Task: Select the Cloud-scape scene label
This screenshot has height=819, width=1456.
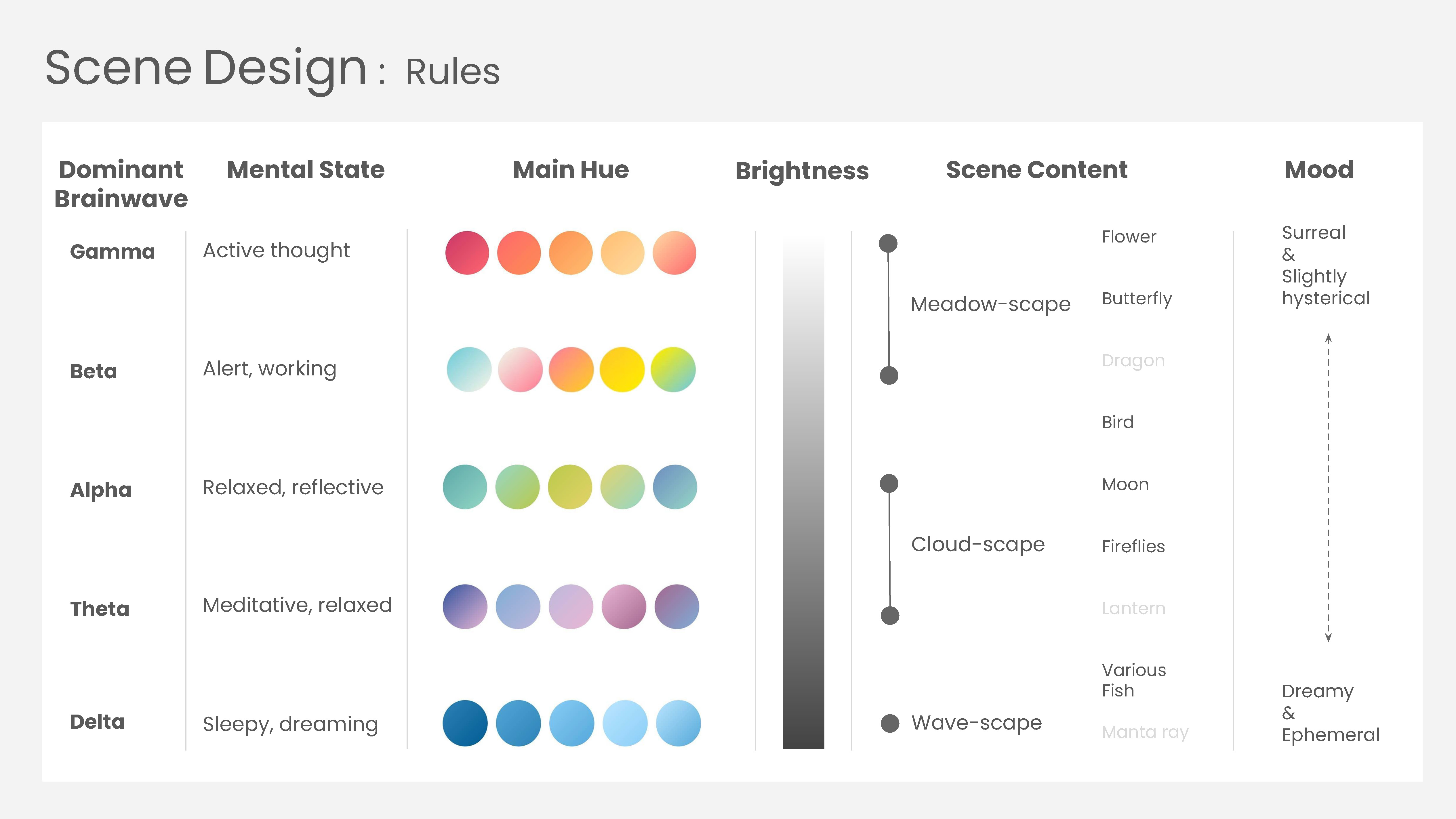Action: [978, 544]
